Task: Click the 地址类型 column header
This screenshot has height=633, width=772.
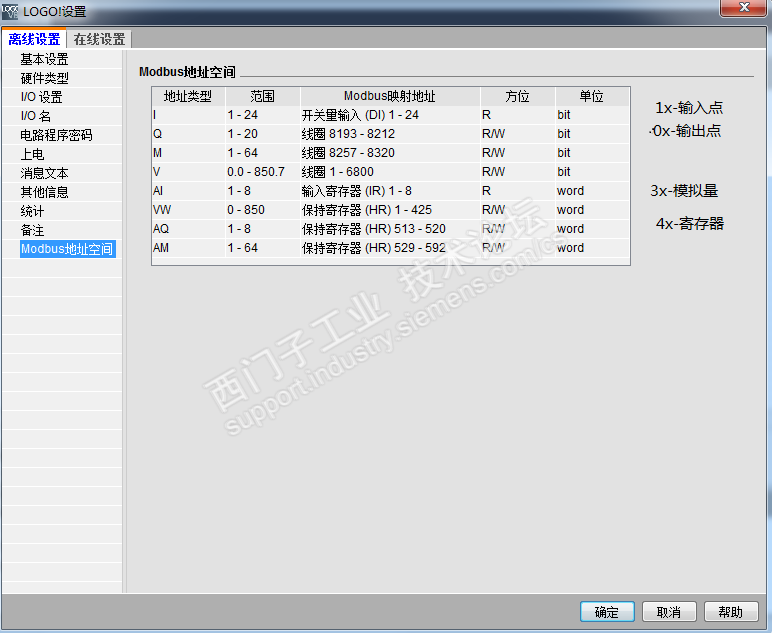Action: click(188, 96)
